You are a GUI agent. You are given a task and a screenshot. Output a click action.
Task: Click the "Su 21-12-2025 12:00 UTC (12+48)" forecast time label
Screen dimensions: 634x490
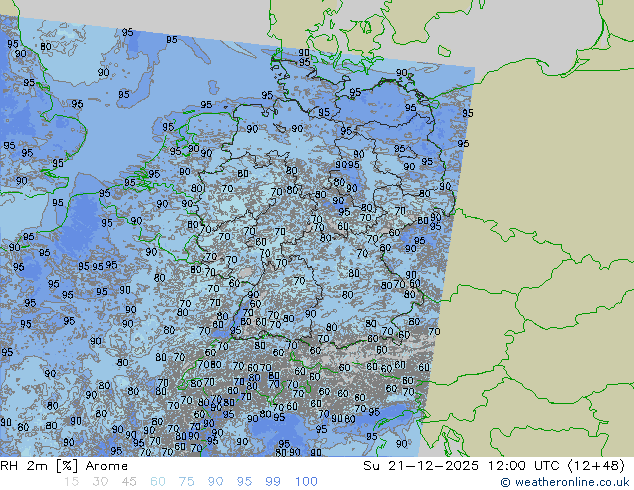click(x=494, y=466)
